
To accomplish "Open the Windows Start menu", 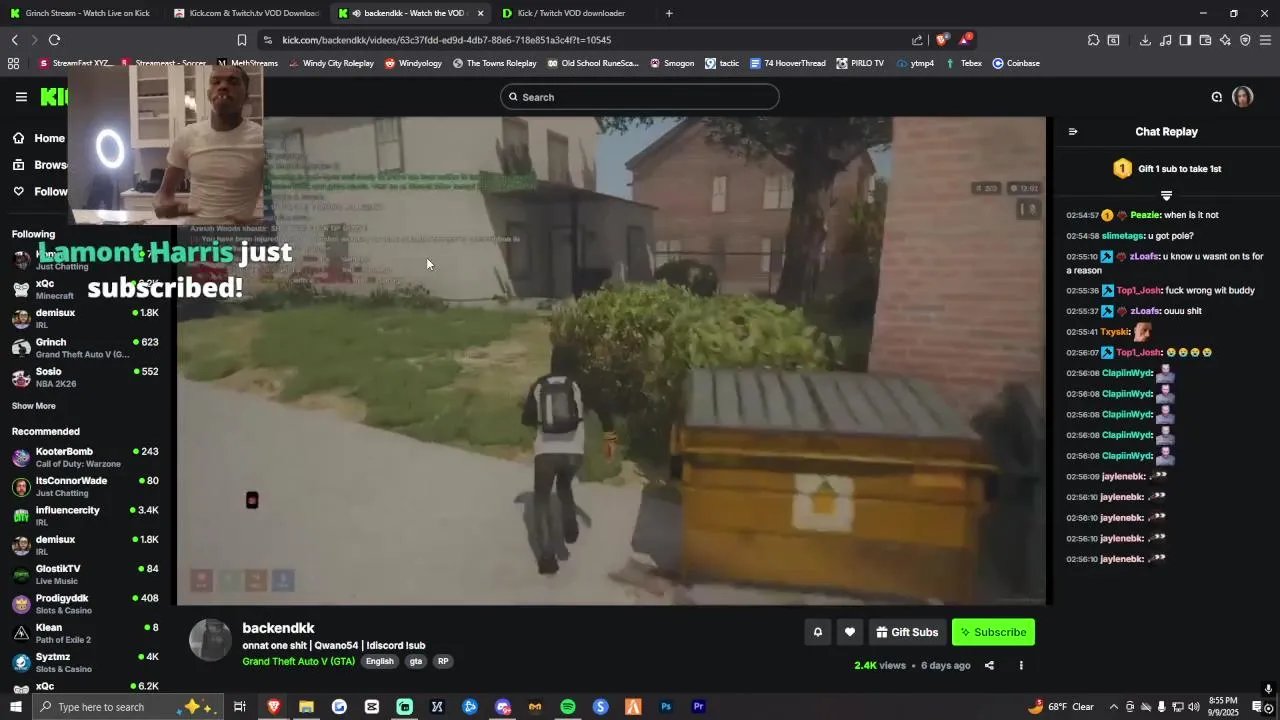I will pyautogui.click(x=15, y=707).
